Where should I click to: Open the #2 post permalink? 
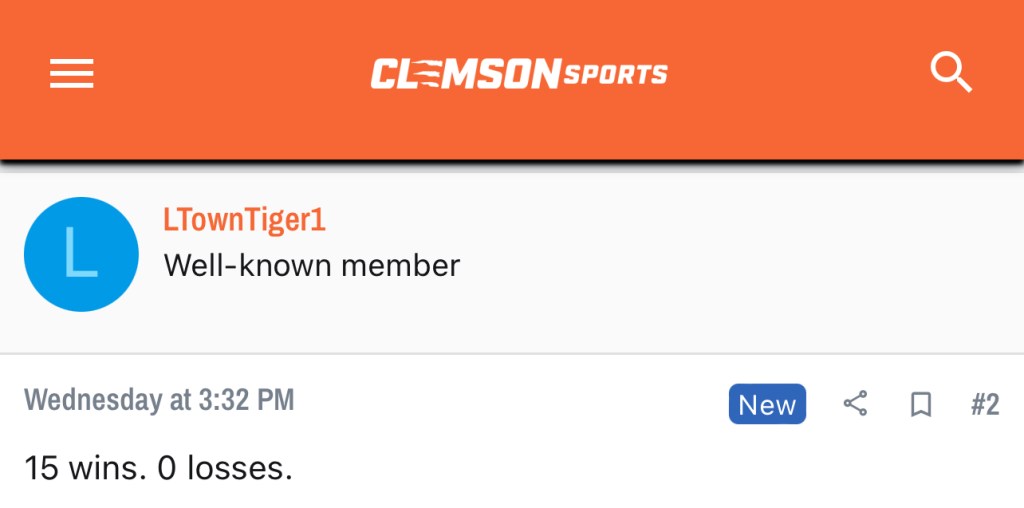(984, 404)
